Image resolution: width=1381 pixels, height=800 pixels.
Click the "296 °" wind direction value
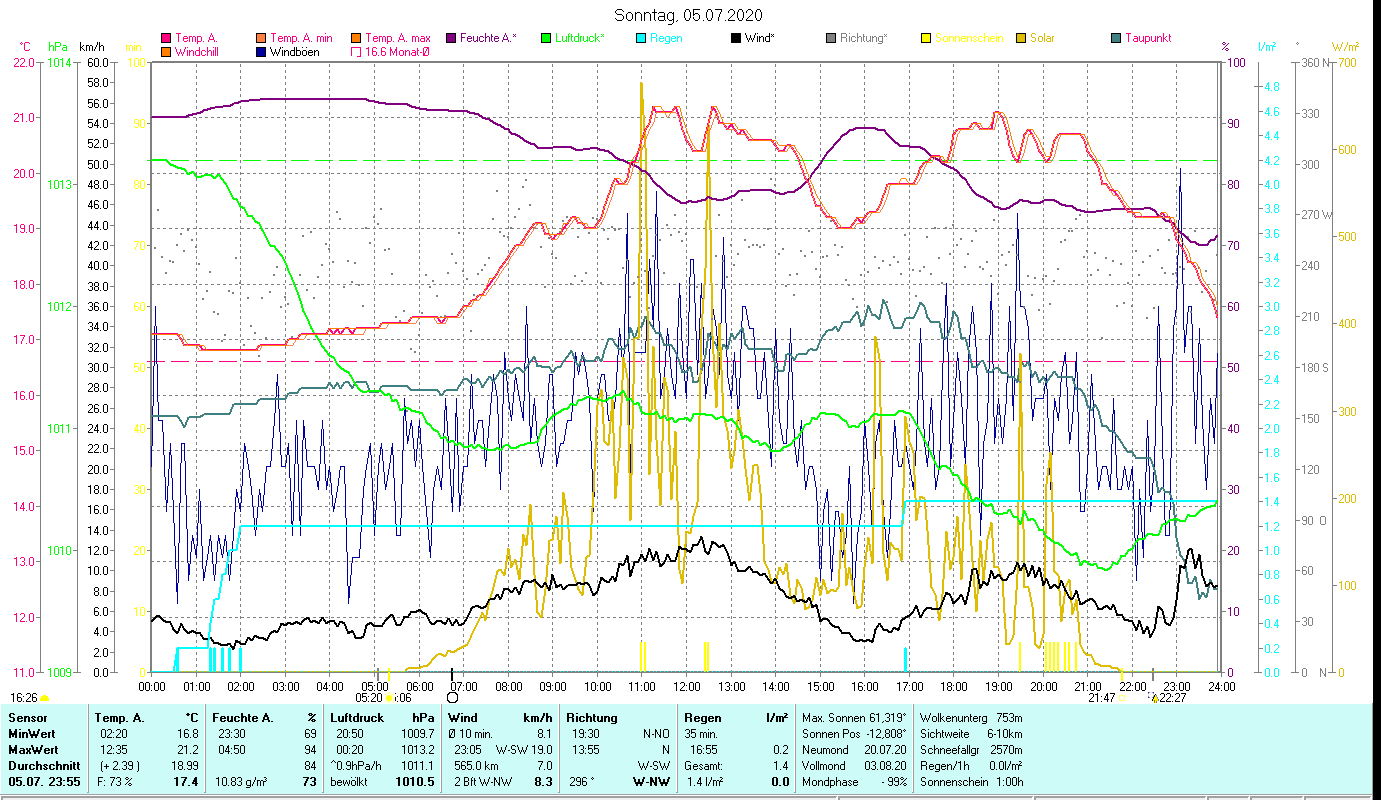[x=583, y=782]
